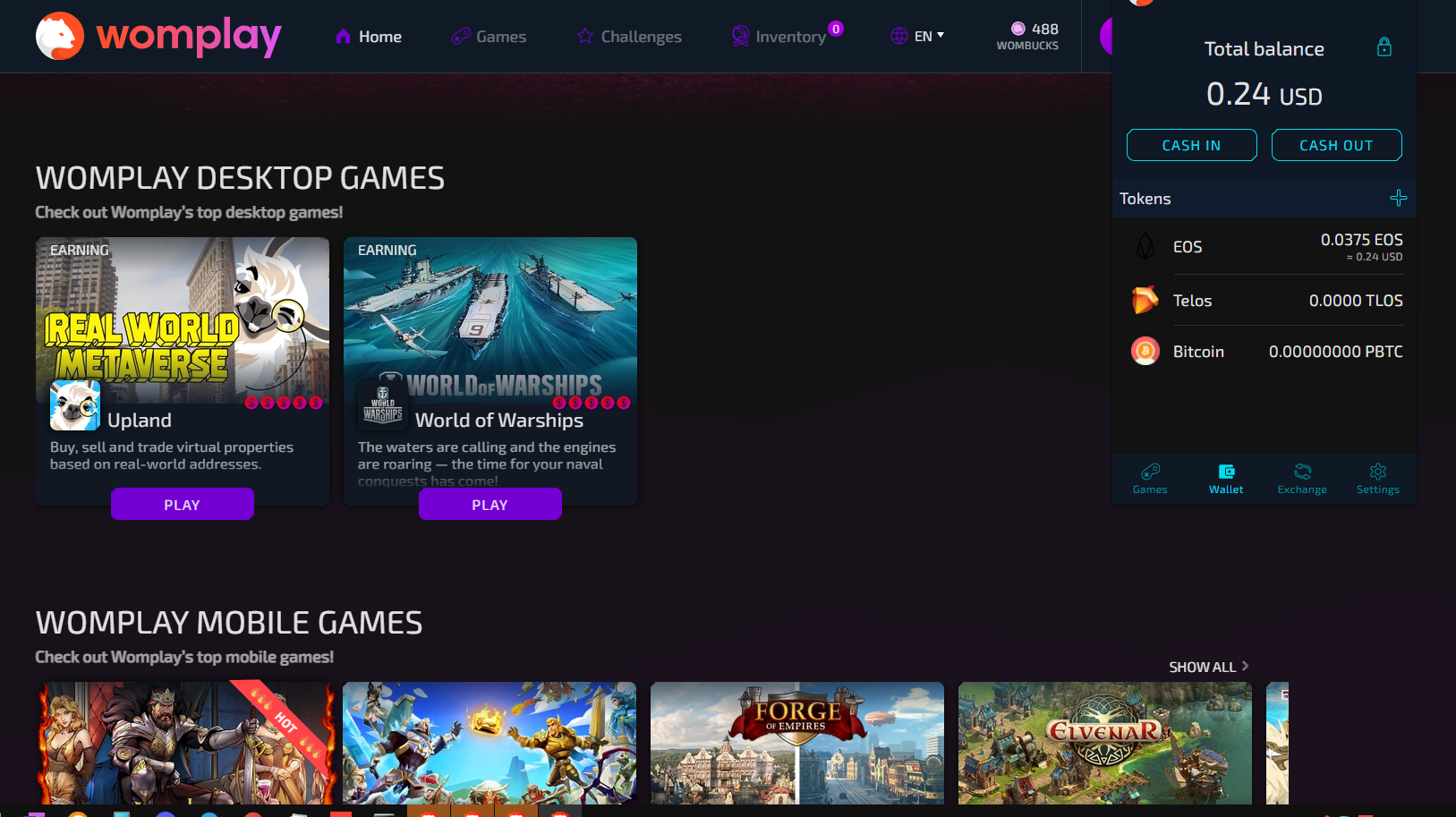Click the Home house icon

[343, 37]
